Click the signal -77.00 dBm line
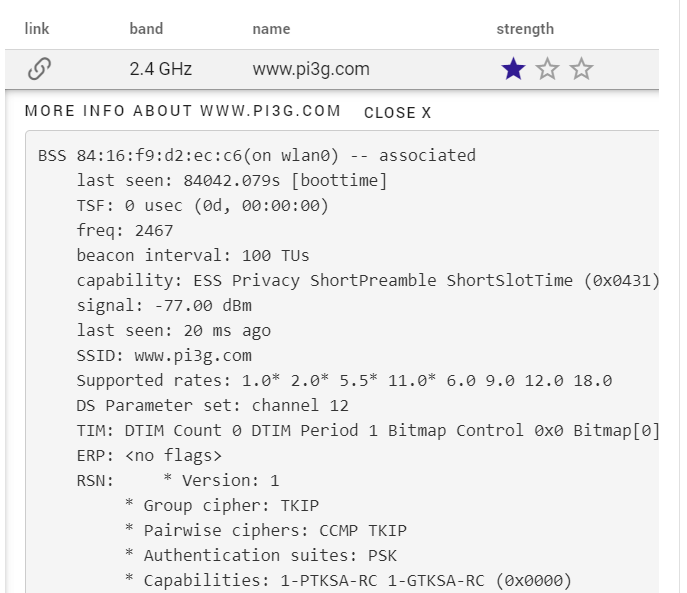 click(164, 305)
